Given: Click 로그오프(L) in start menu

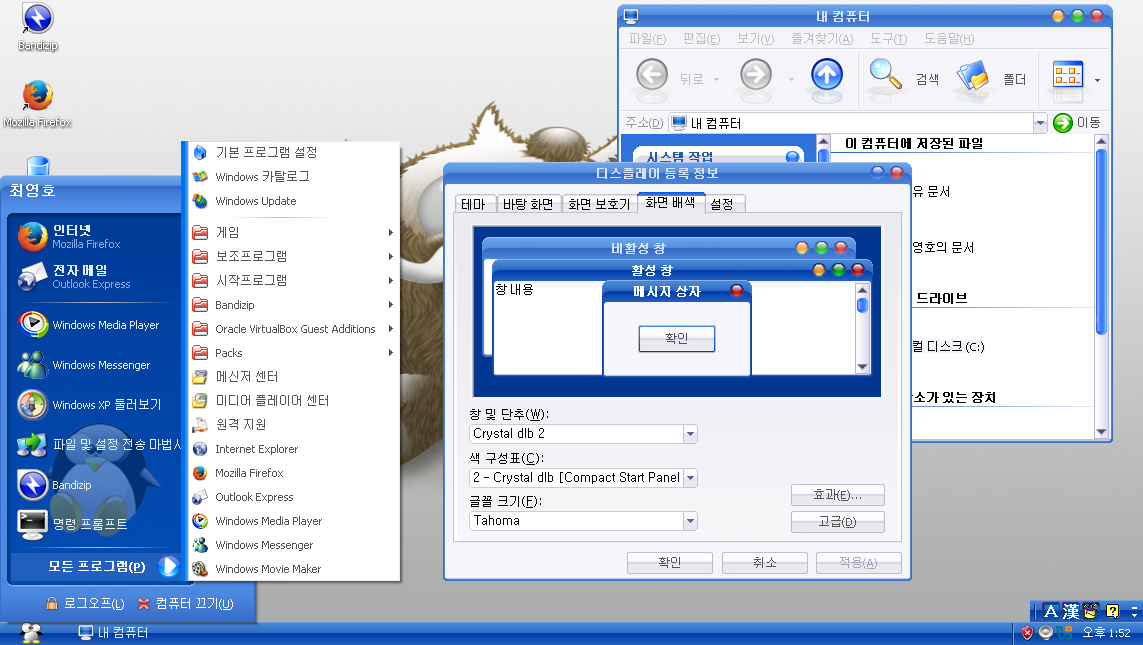Looking at the screenshot, I should click(85, 603).
